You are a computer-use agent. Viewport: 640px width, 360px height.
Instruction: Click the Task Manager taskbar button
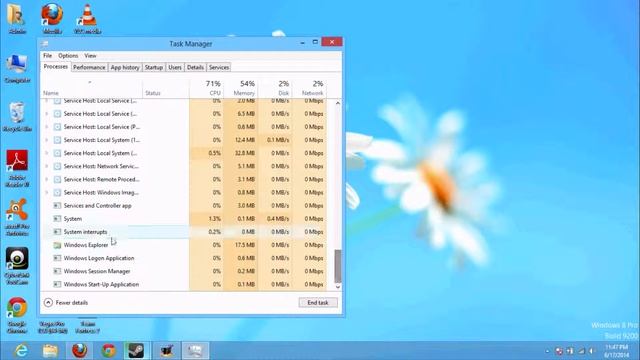195,351
